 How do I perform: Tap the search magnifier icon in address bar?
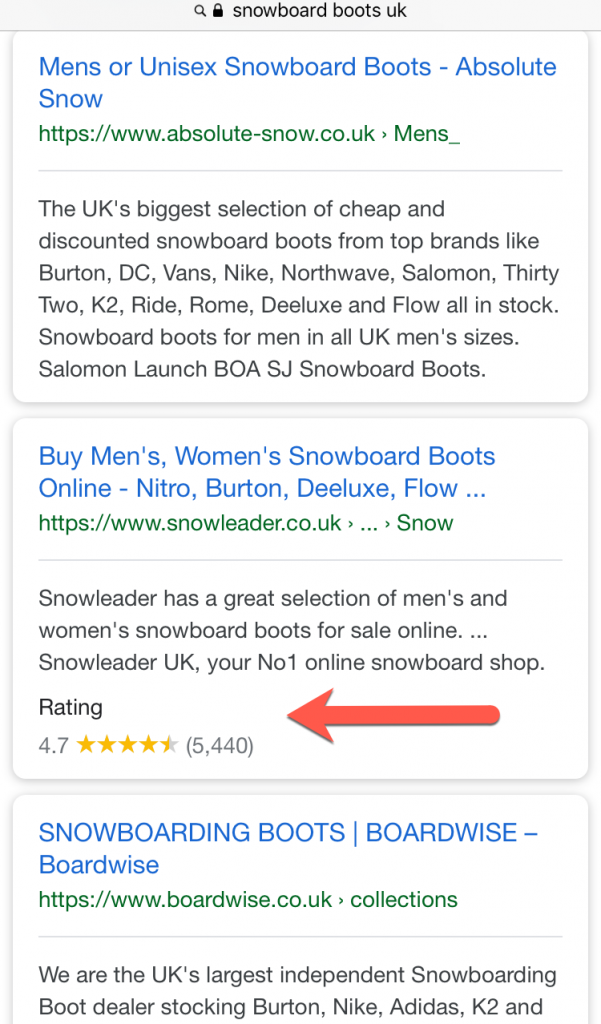tap(200, 11)
